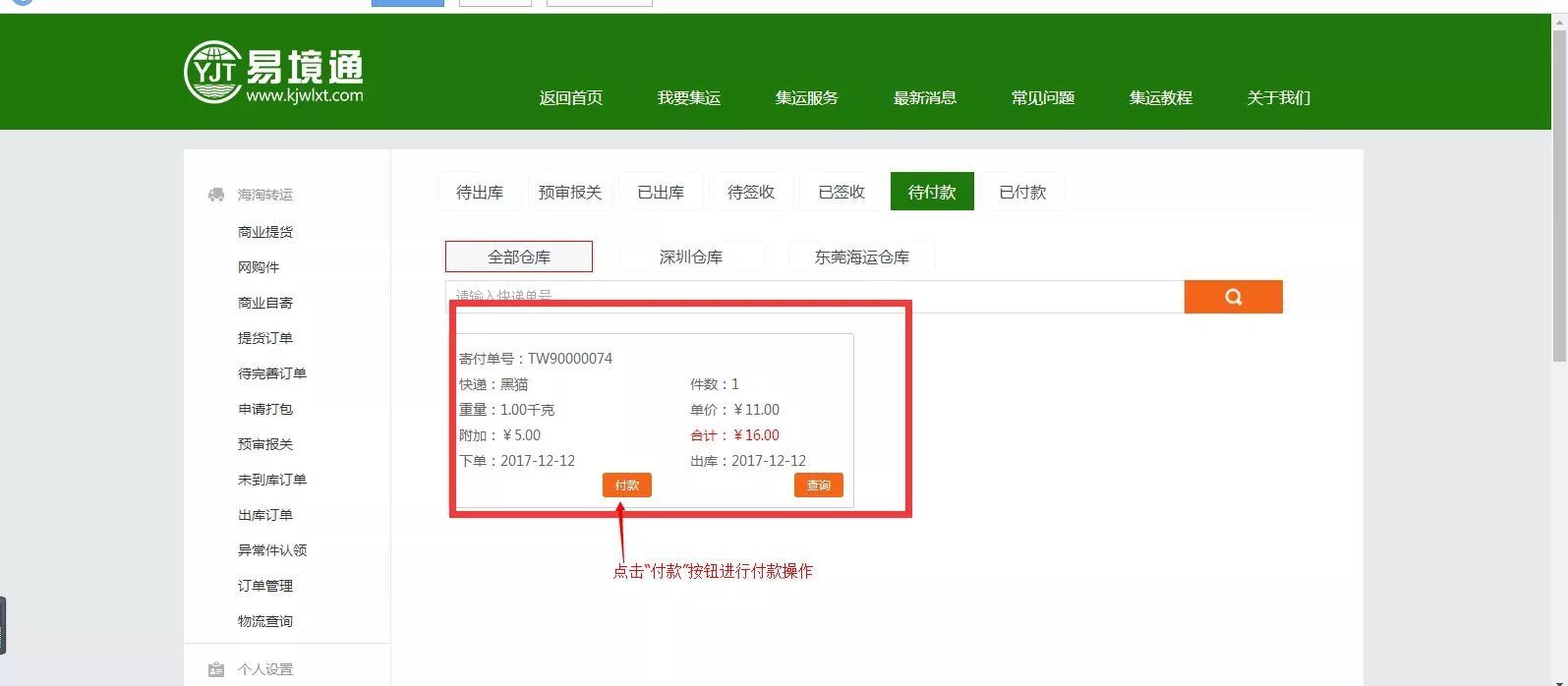Click the 出库 2017-12-12 date
Viewport: 1568px width, 686px height.
coord(748,461)
